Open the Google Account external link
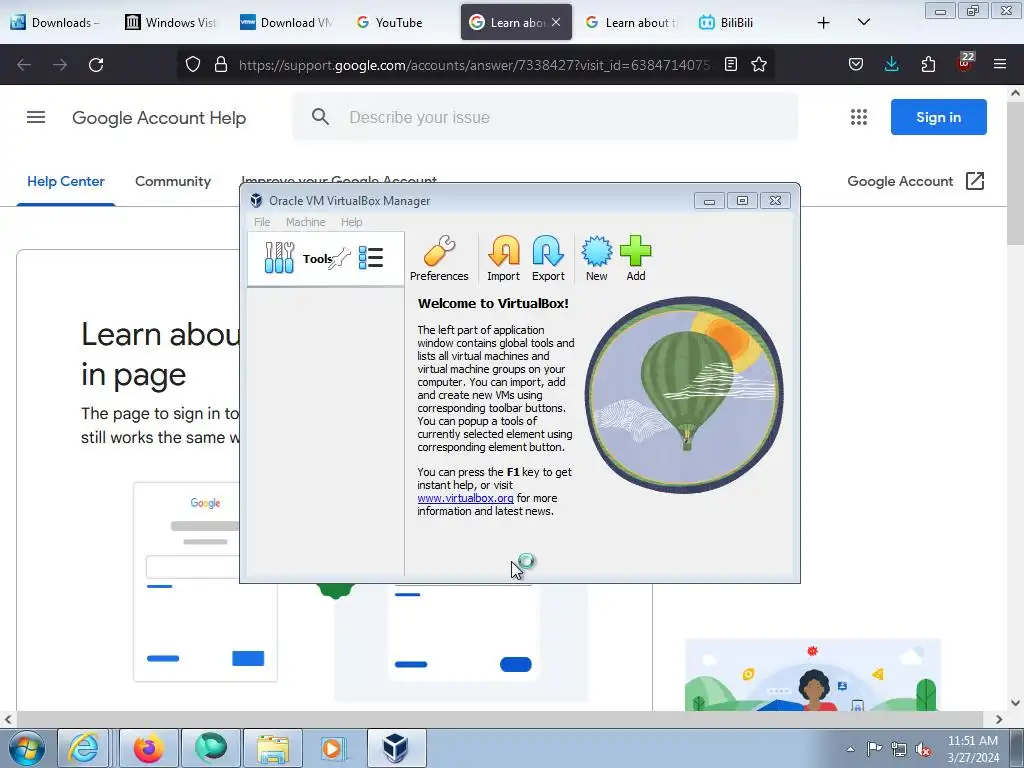Viewport: 1024px width, 768px height. [916, 182]
